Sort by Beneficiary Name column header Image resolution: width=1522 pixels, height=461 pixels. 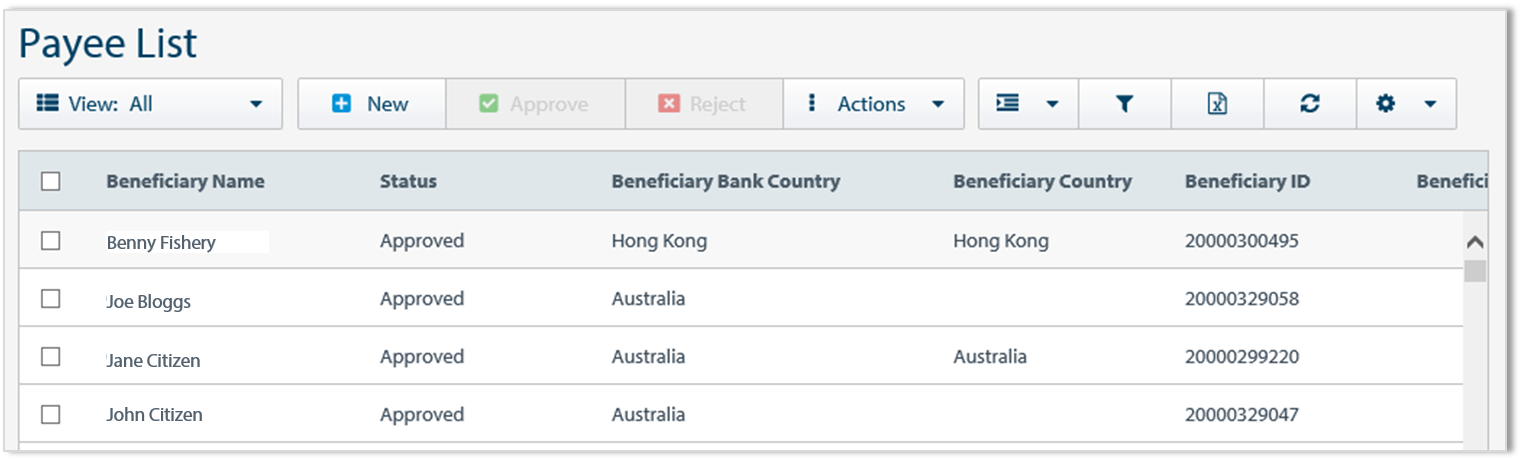185,181
